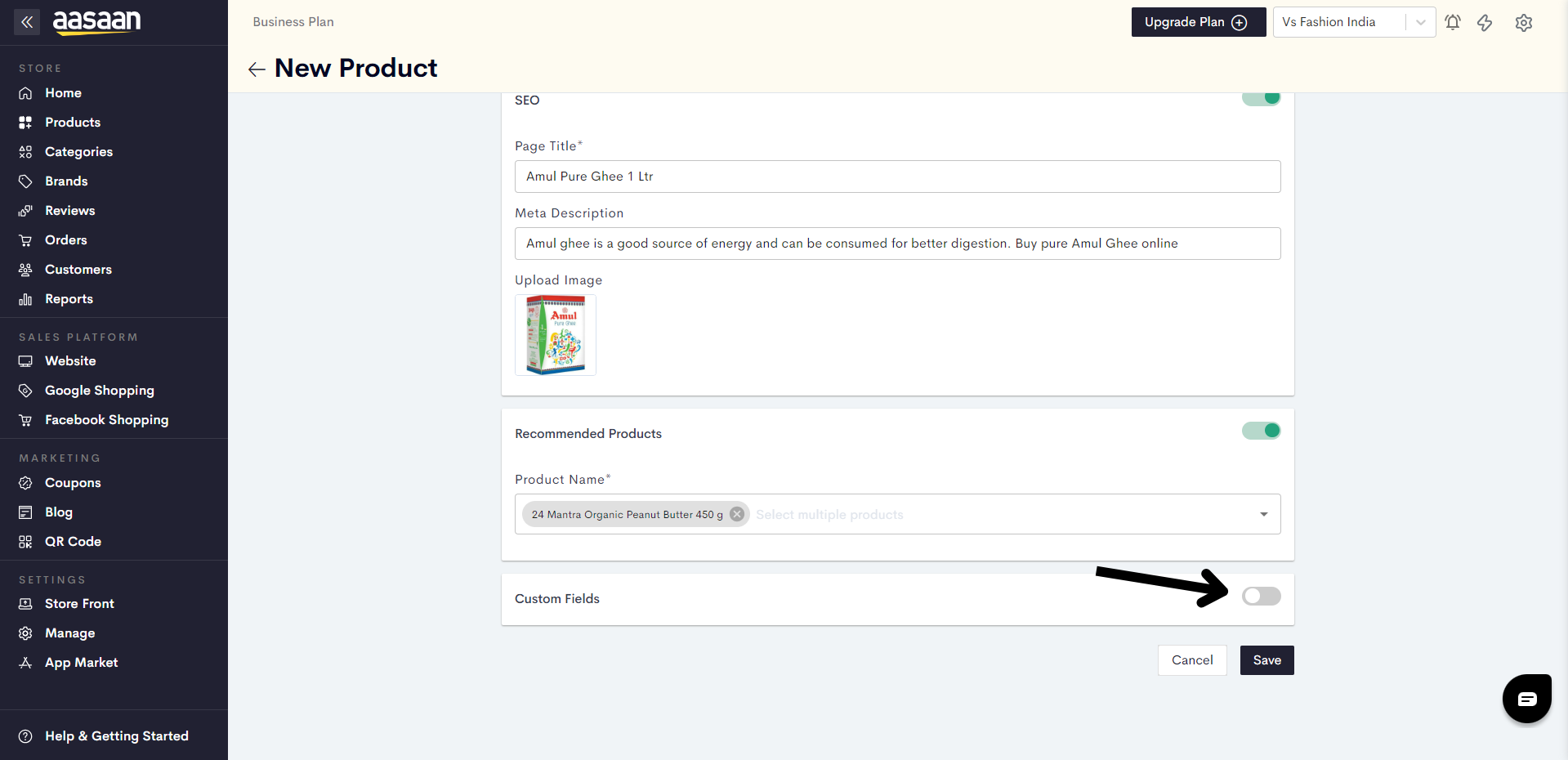
Task: Click the Help question mark icon
Action: point(25,736)
